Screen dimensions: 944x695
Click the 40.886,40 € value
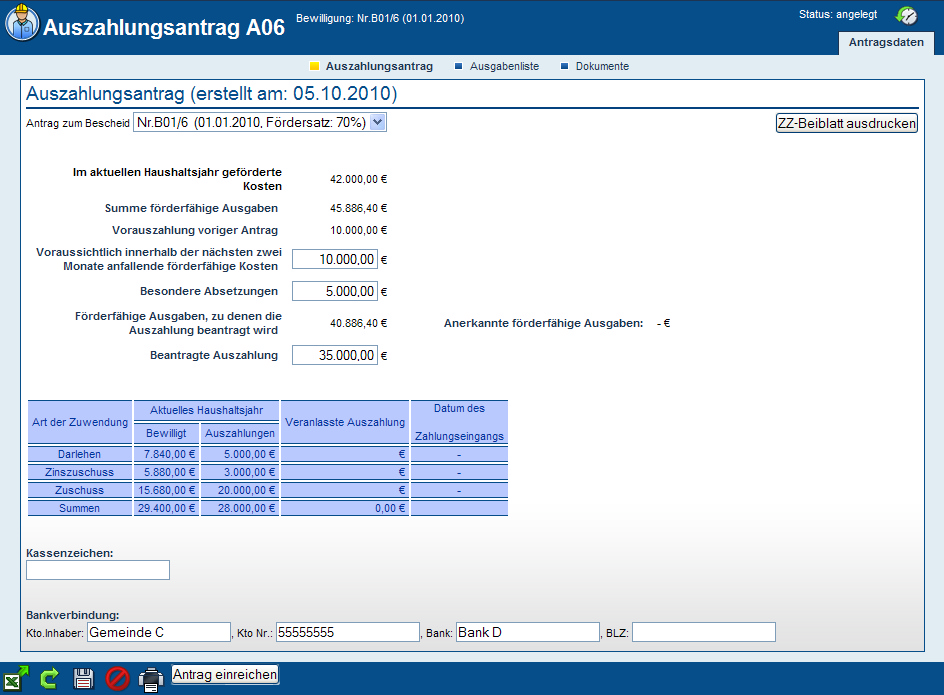[358, 323]
